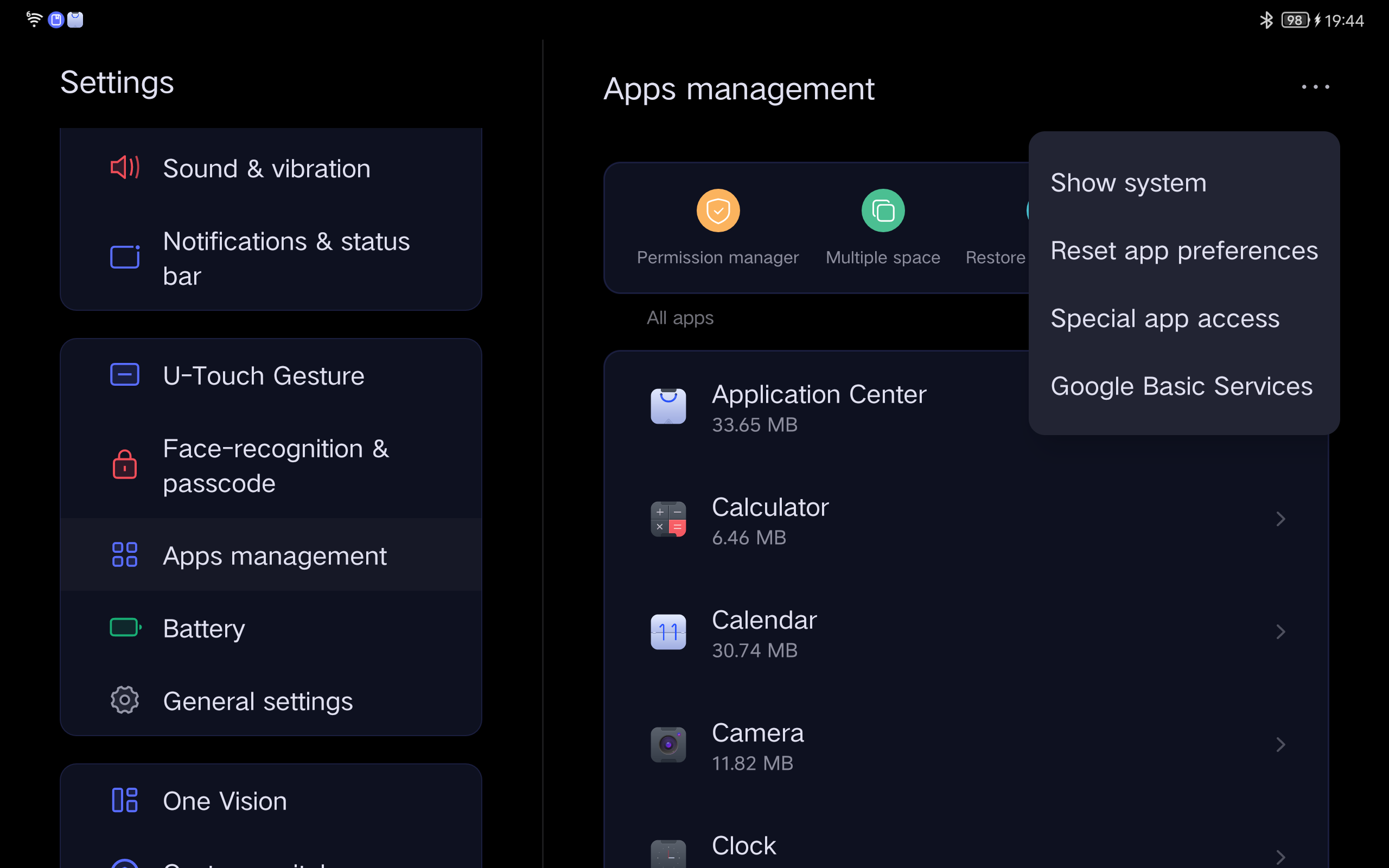
Task: Tap the Application Center app icon
Action: pos(668,406)
